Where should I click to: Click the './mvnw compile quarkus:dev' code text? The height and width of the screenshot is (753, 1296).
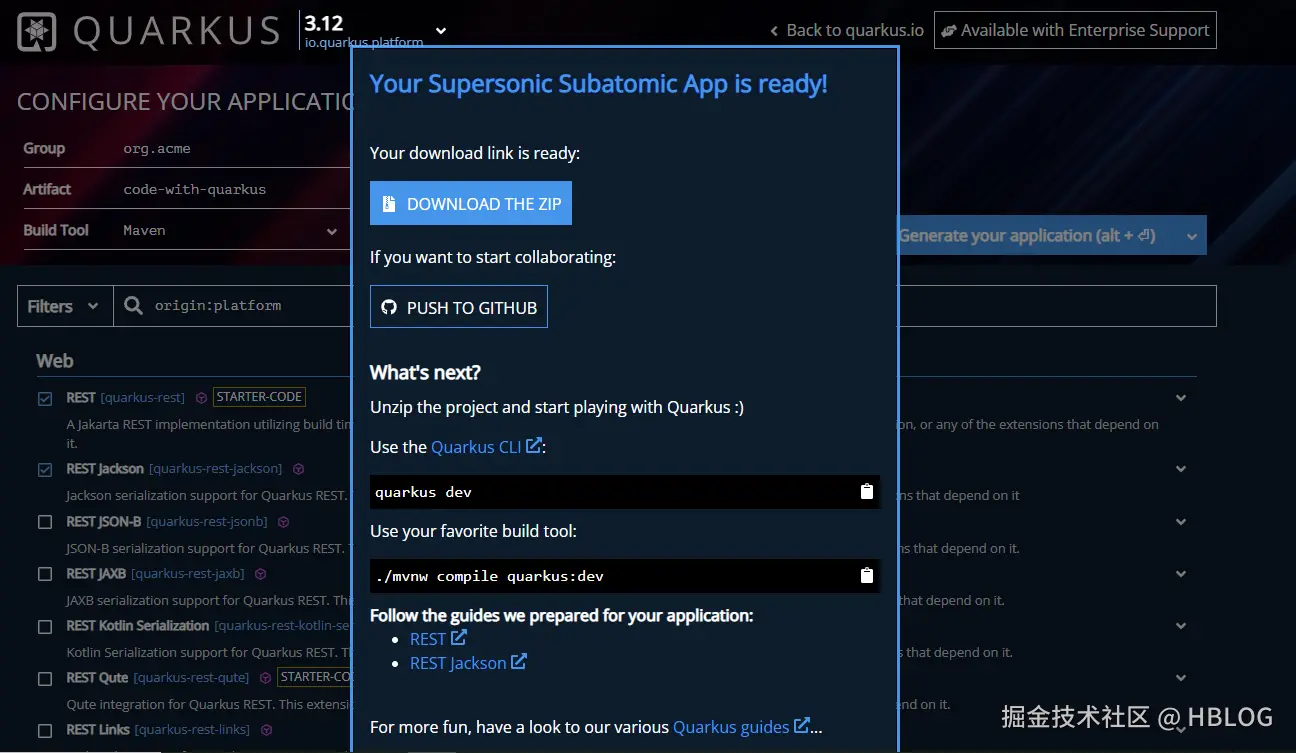pyautogui.click(x=489, y=576)
